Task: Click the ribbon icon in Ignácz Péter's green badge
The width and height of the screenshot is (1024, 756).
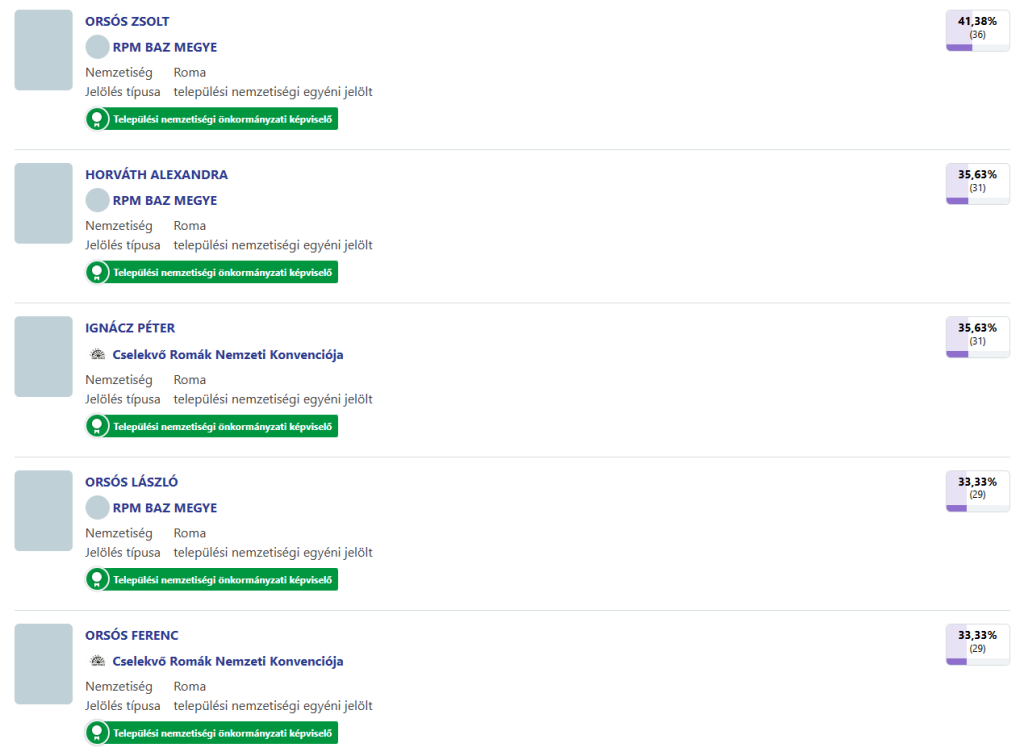Action: [x=97, y=426]
